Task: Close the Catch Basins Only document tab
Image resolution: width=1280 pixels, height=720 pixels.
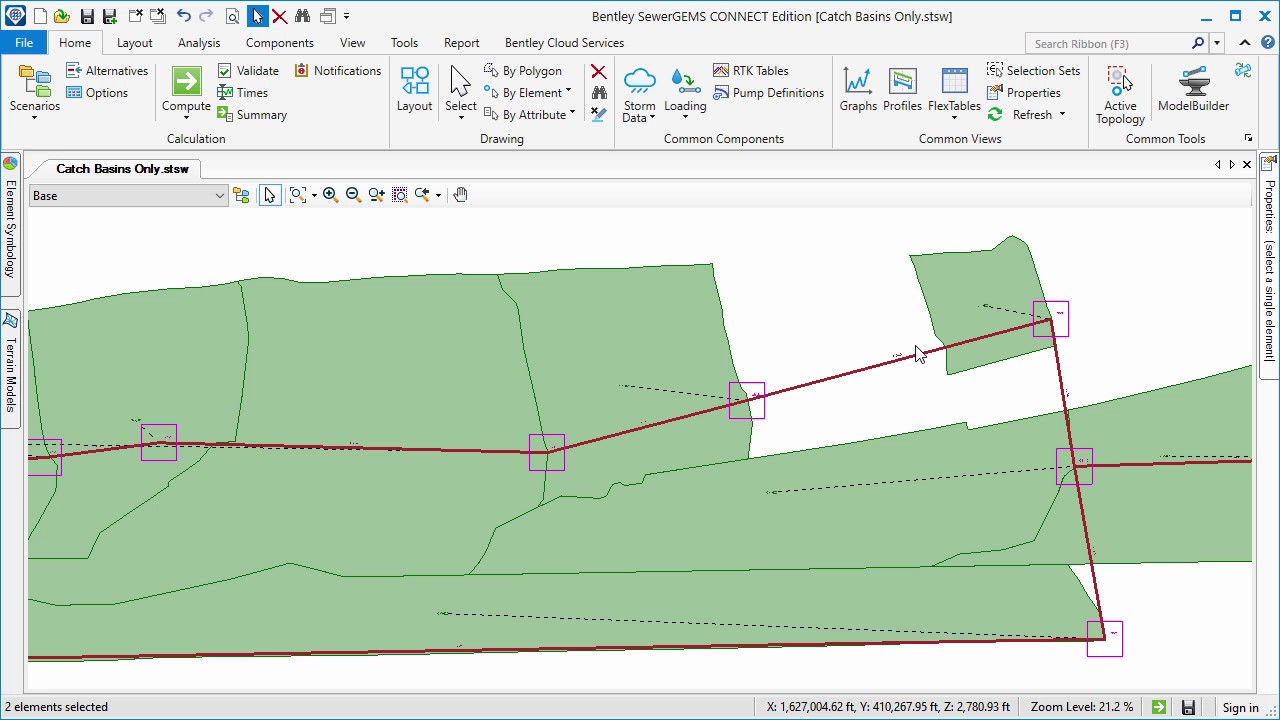Action: pyautogui.click(x=1247, y=165)
